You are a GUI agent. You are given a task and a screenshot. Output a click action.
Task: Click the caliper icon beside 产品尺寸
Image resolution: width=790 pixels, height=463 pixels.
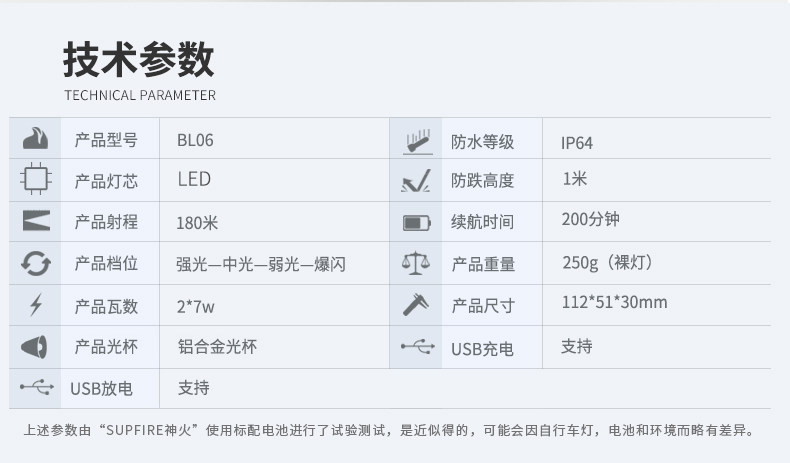(416, 304)
